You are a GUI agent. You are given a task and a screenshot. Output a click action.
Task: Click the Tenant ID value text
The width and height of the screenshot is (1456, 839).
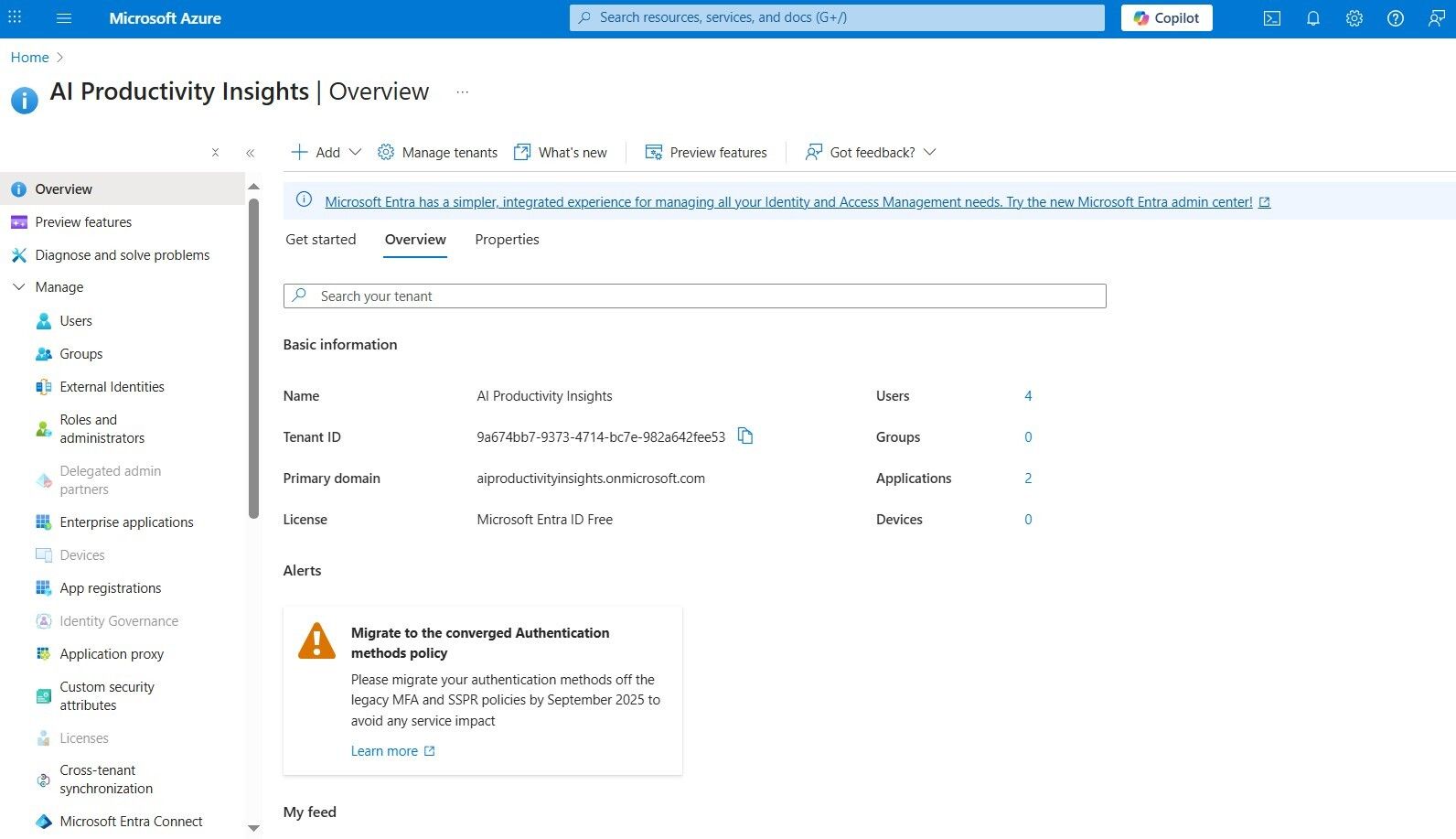click(601, 437)
